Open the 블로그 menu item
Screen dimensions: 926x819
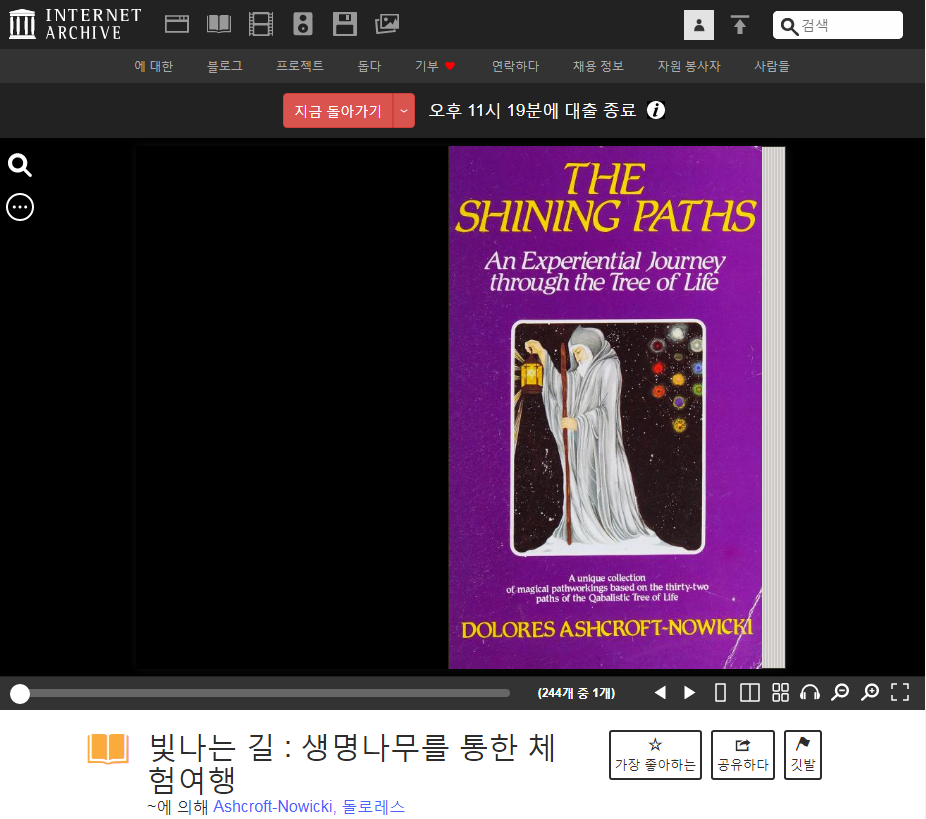(224, 66)
